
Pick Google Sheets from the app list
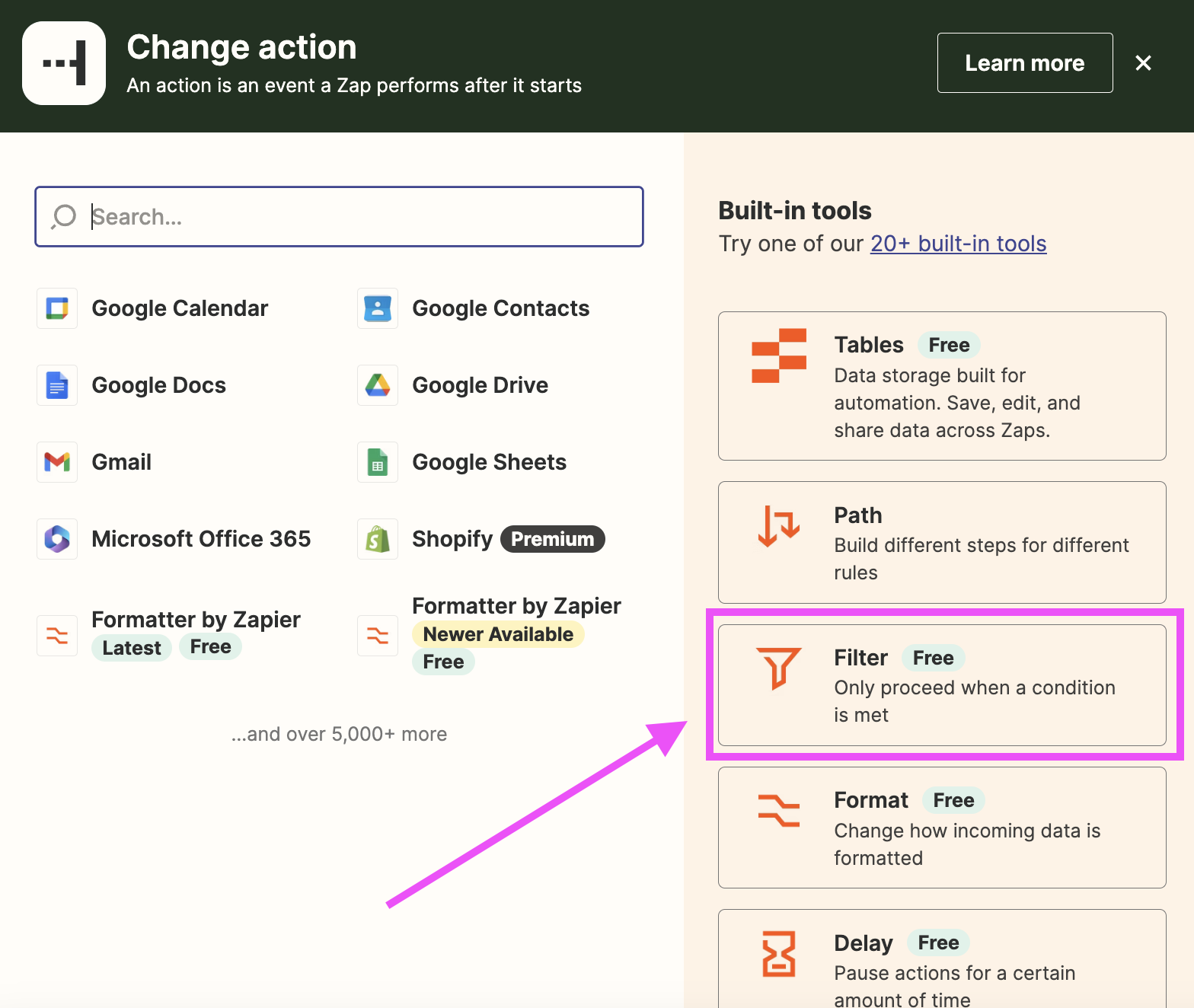[x=489, y=462]
